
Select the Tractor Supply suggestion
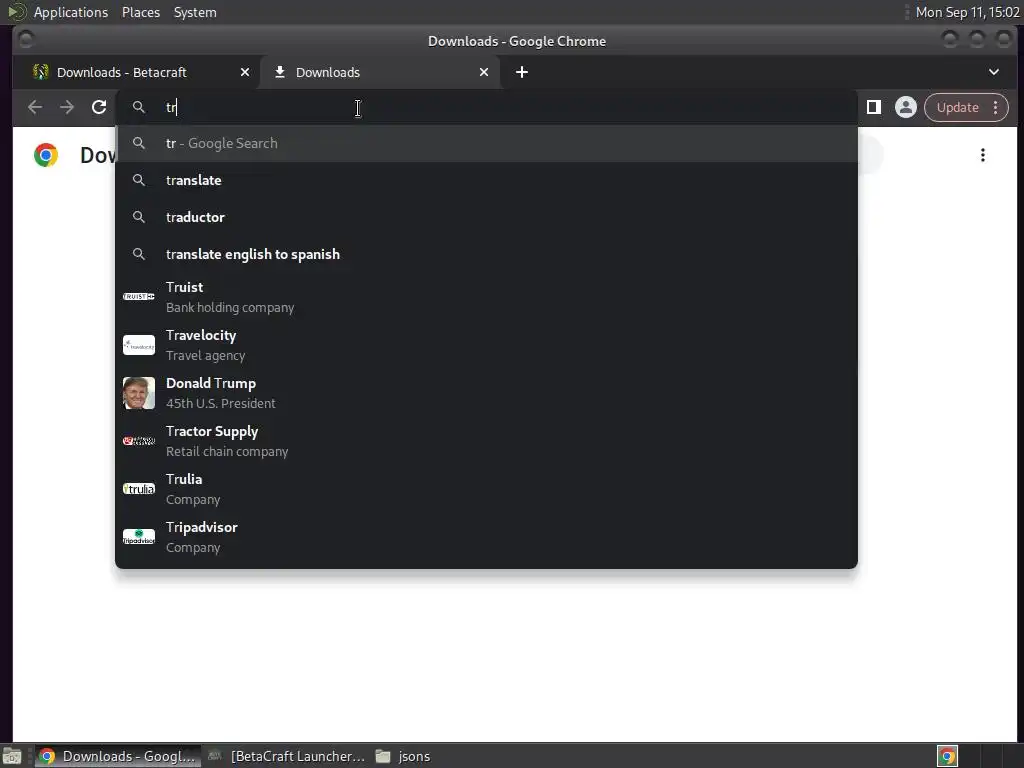[486, 441]
